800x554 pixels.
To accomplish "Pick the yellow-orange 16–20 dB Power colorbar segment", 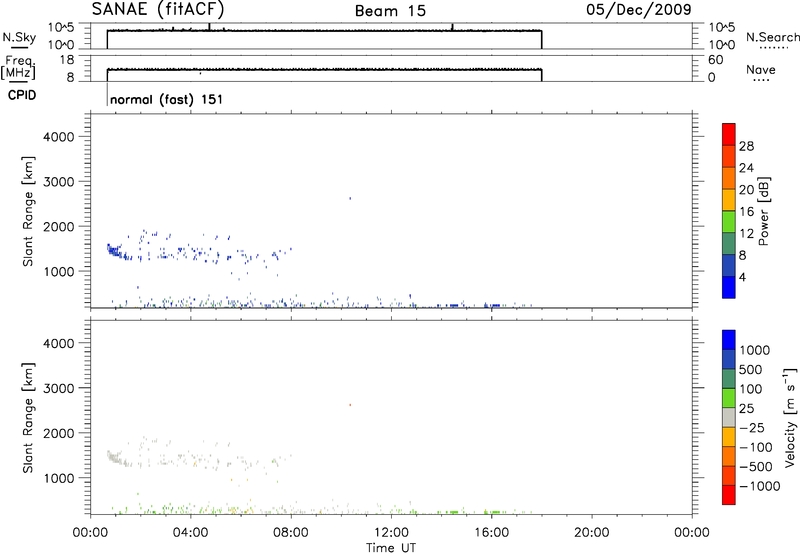I will point(729,199).
